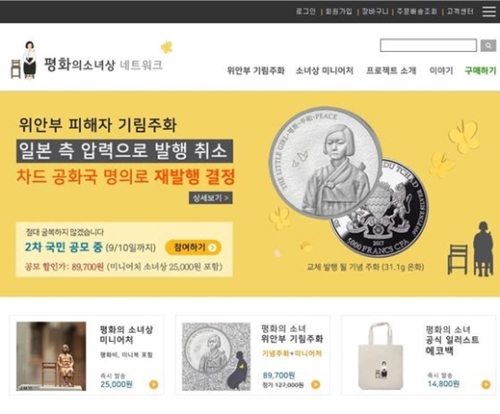Open the hamburger menu icon

point(489,11)
